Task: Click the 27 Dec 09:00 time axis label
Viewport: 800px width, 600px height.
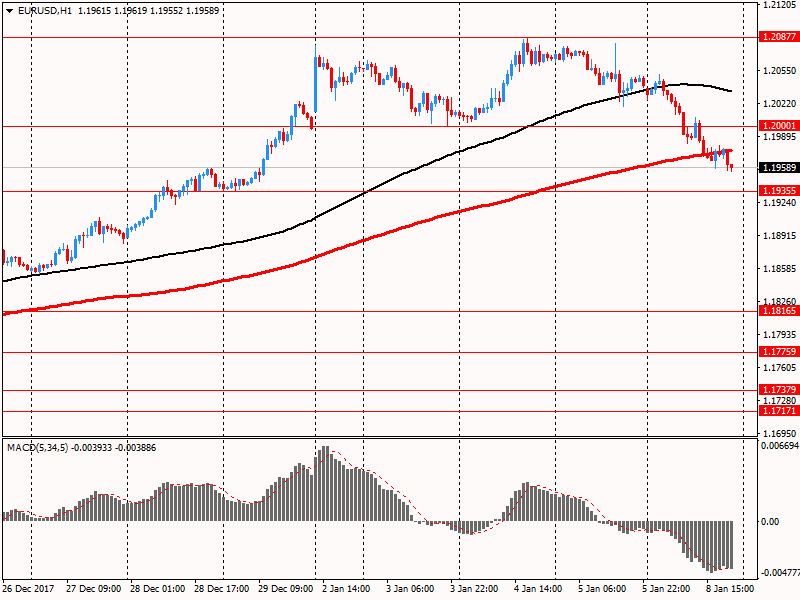Action: point(93,589)
